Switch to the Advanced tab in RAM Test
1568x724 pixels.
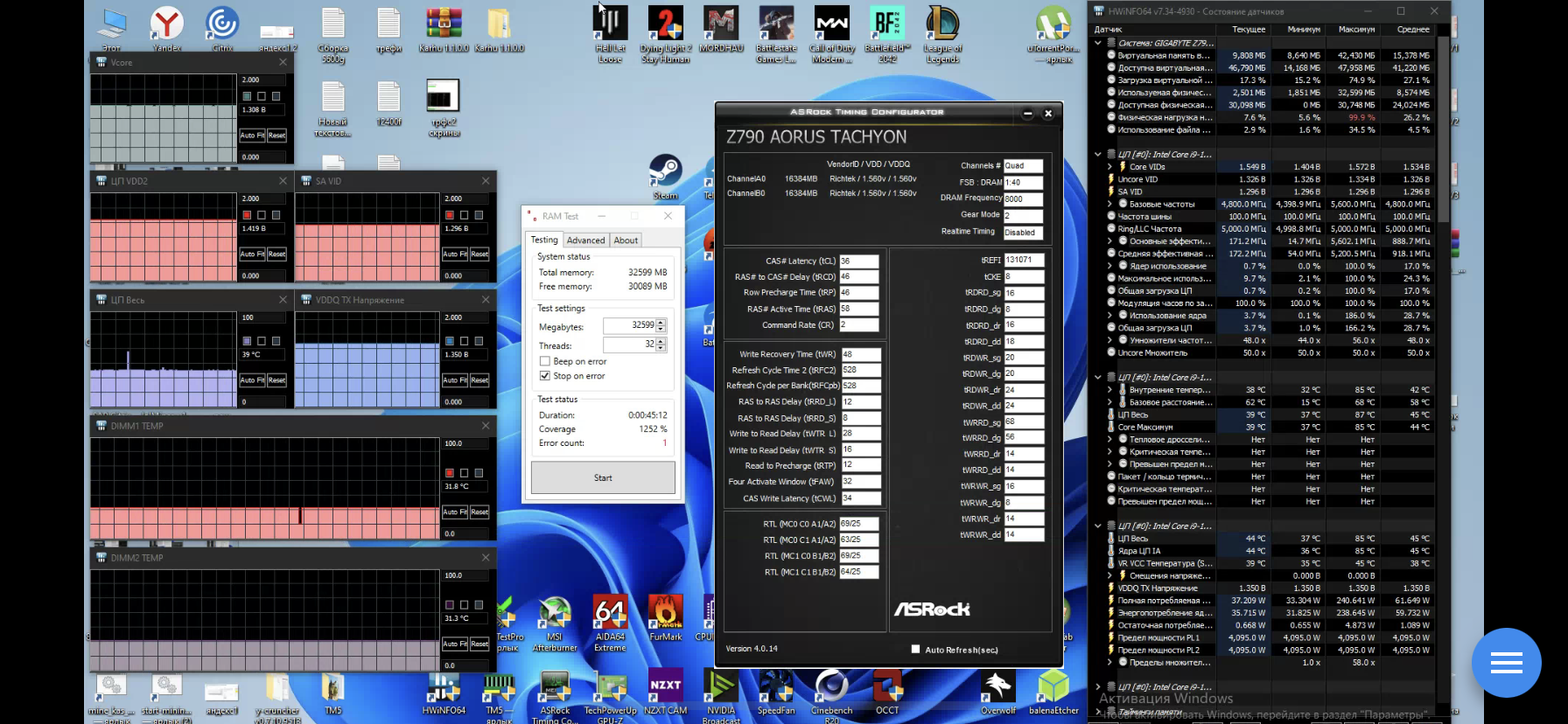tap(585, 240)
